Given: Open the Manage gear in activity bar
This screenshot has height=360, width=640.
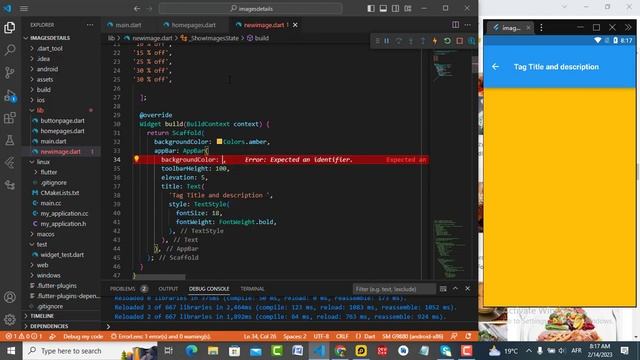Looking at the screenshot, I should 10,319.
